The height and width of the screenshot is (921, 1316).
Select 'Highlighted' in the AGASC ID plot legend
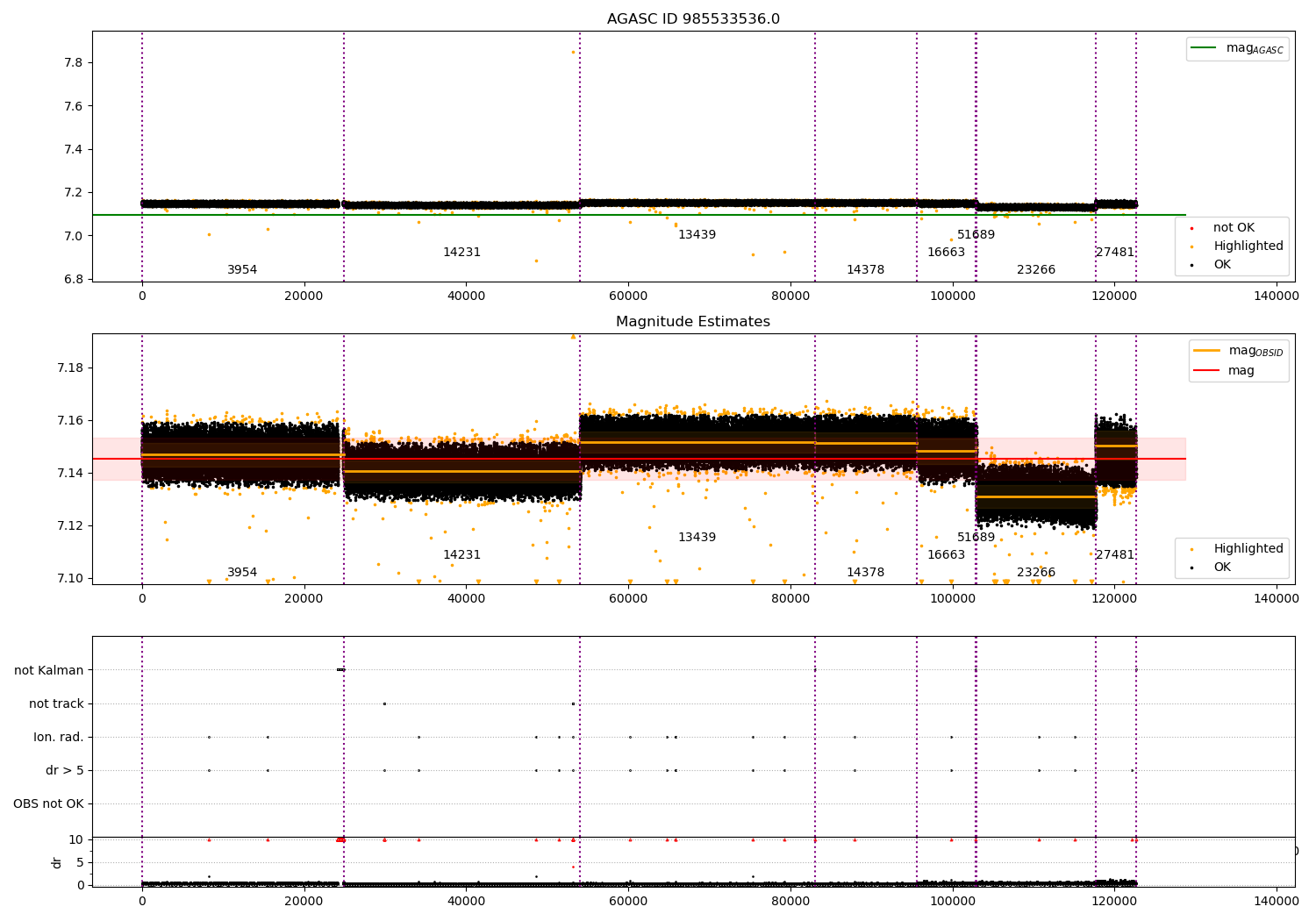click(x=1237, y=246)
